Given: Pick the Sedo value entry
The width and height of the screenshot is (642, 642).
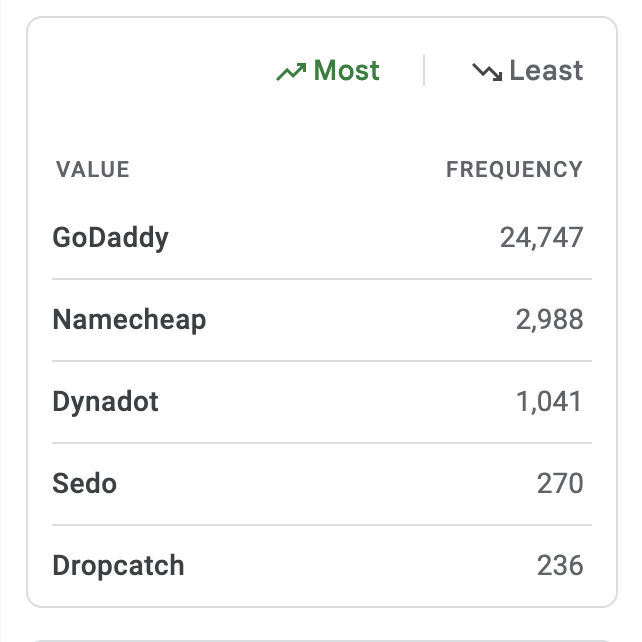Looking at the screenshot, I should coord(85,483).
